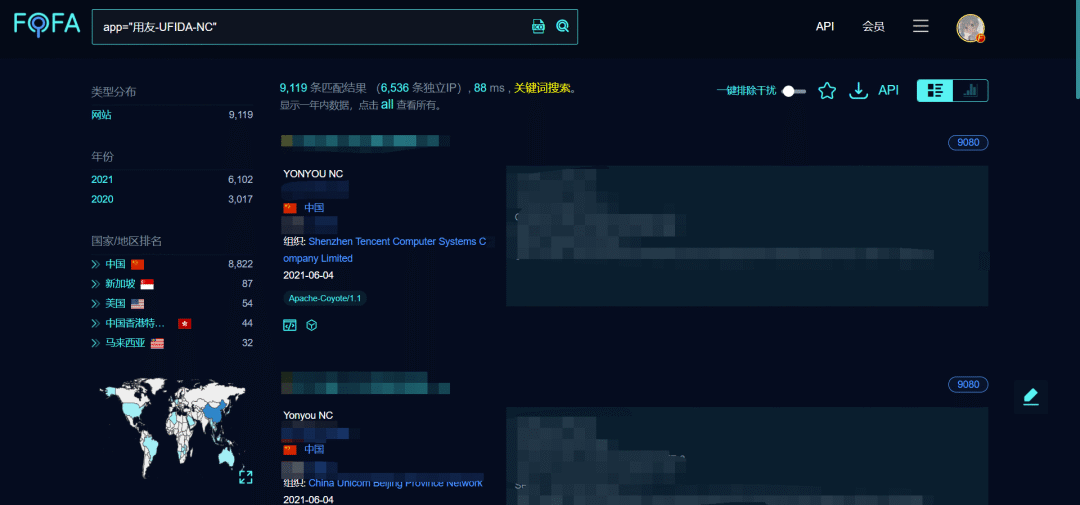Switch to list view layout
Screen dimensions: 1080x505
point(935,90)
